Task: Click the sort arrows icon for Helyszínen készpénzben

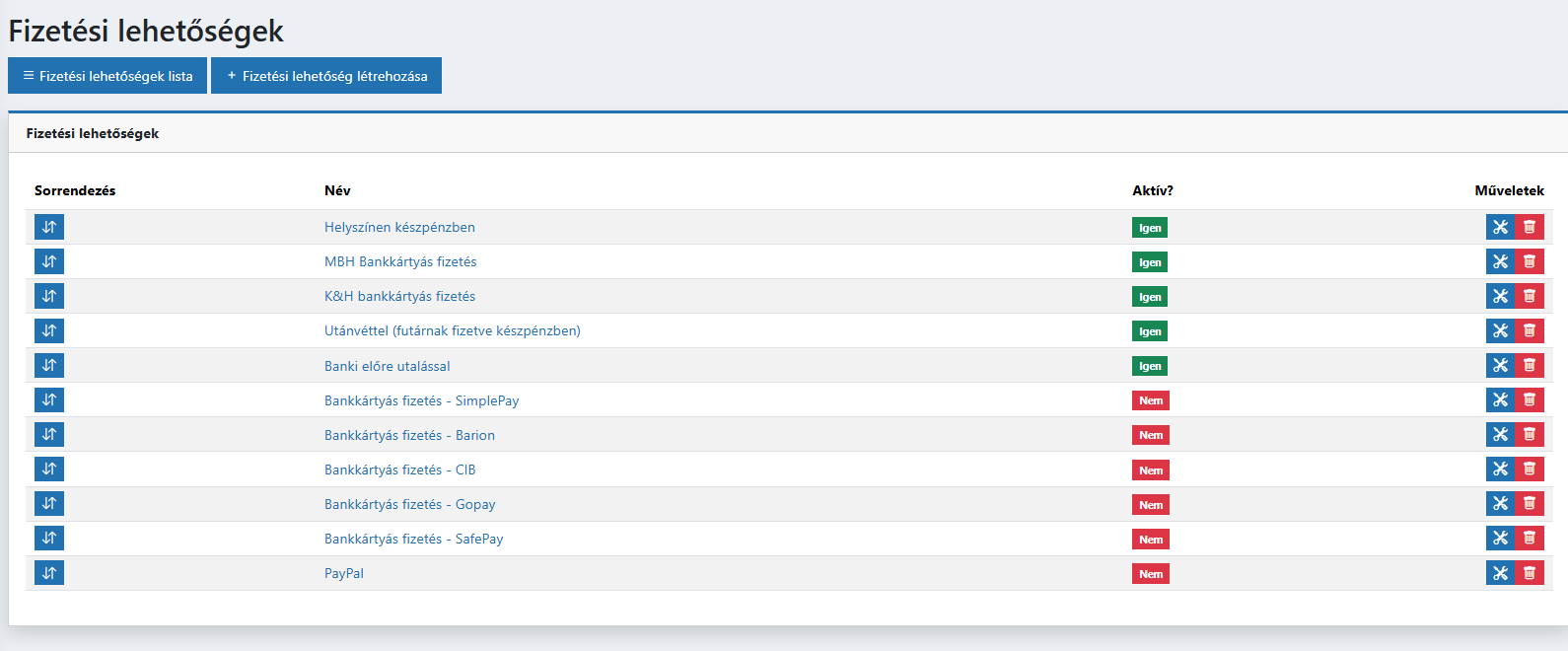Action: (x=49, y=227)
